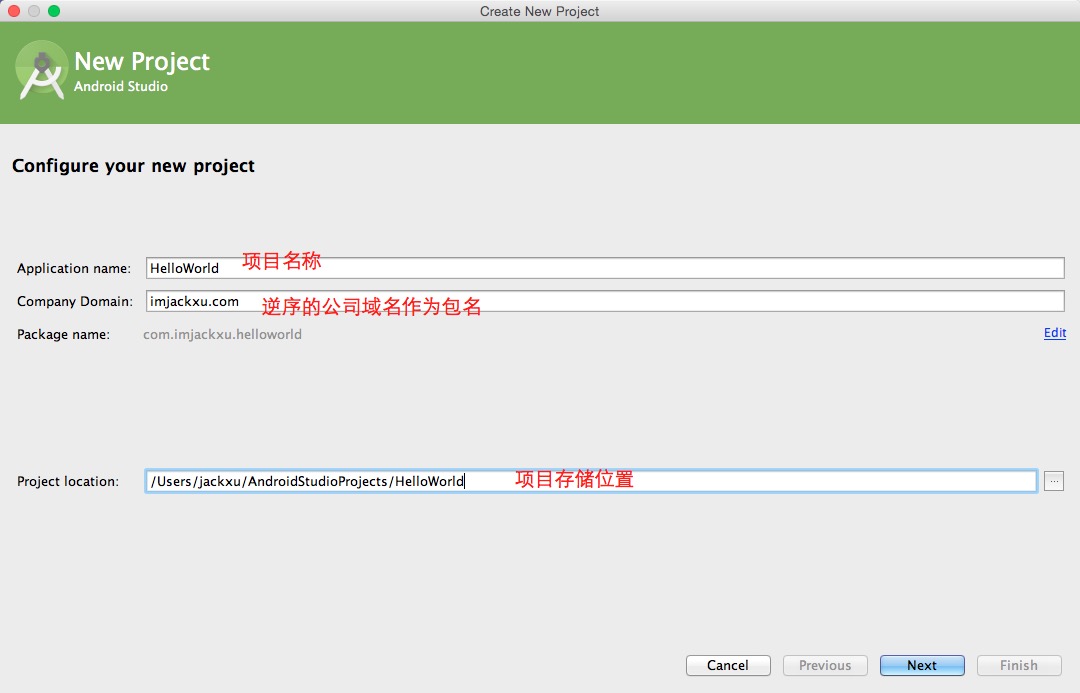
Task: Click the Android Studio logo icon
Action: tap(41, 70)
